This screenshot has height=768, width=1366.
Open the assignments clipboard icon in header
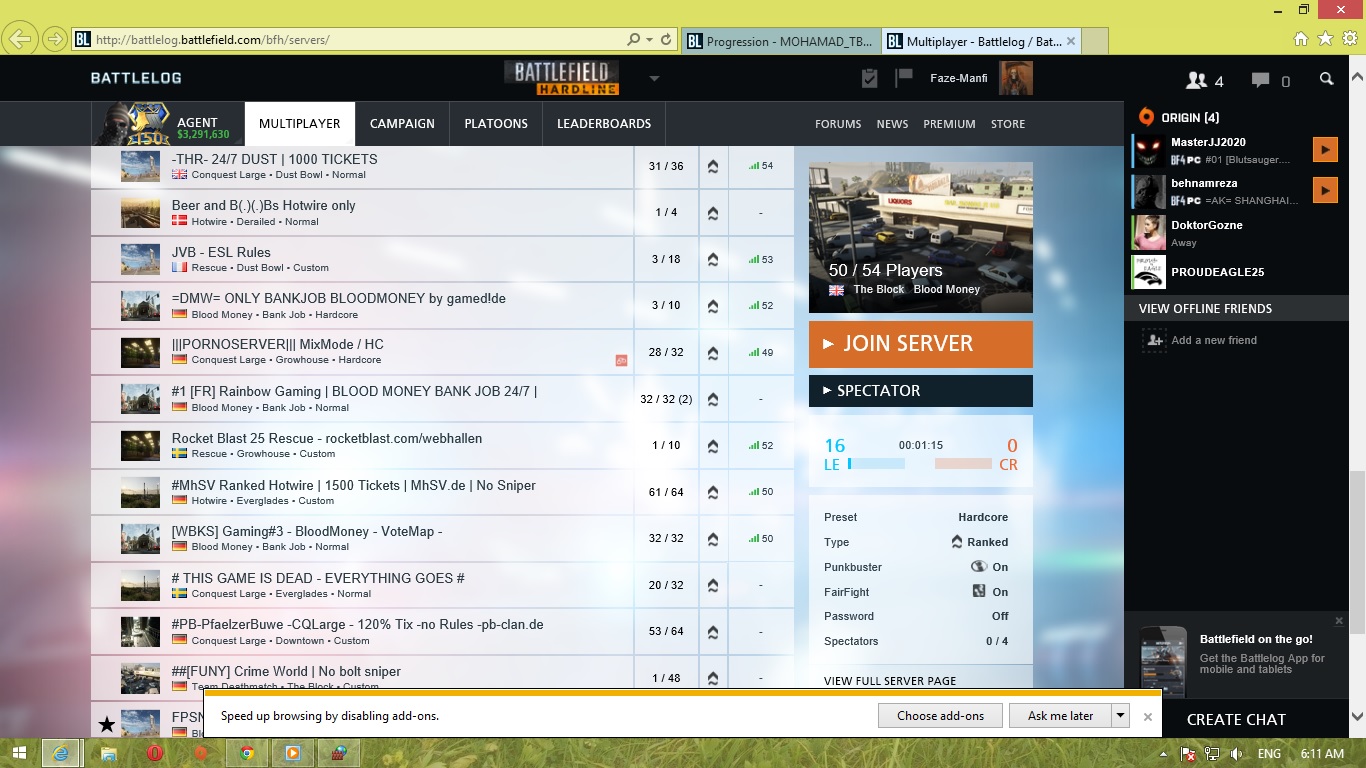(869, 78)
